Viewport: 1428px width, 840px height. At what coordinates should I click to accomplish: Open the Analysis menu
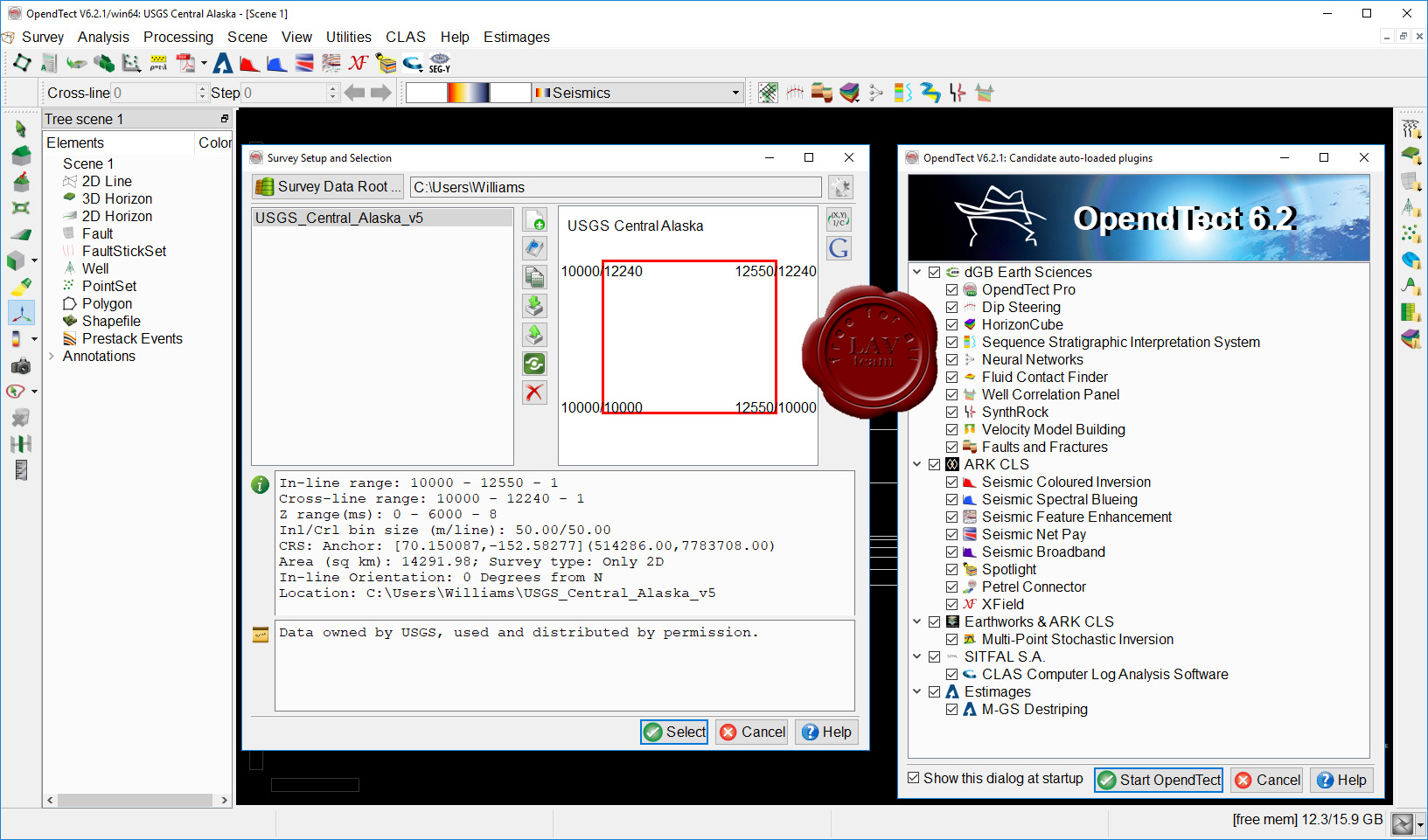coord(103,37)
